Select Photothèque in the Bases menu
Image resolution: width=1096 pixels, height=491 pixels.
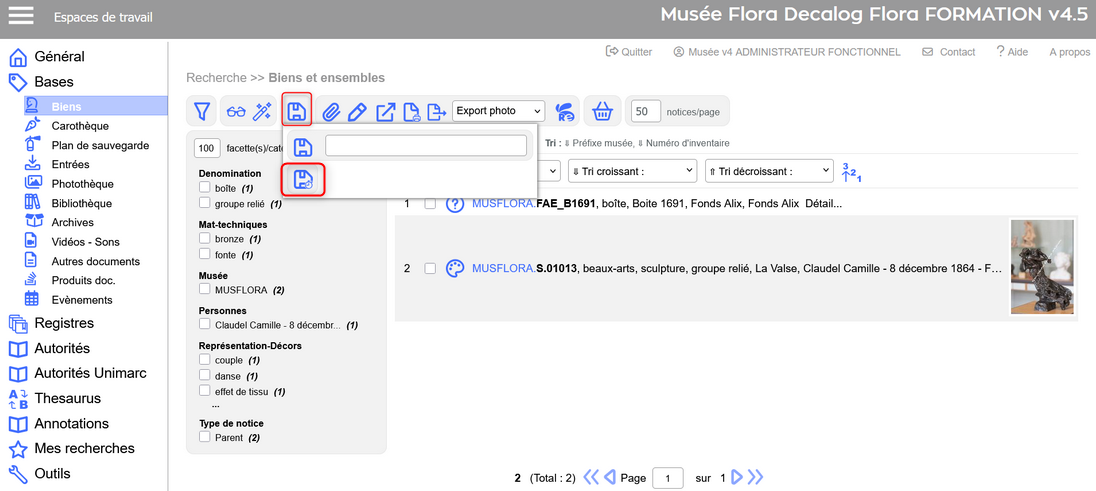click(82, 184)
